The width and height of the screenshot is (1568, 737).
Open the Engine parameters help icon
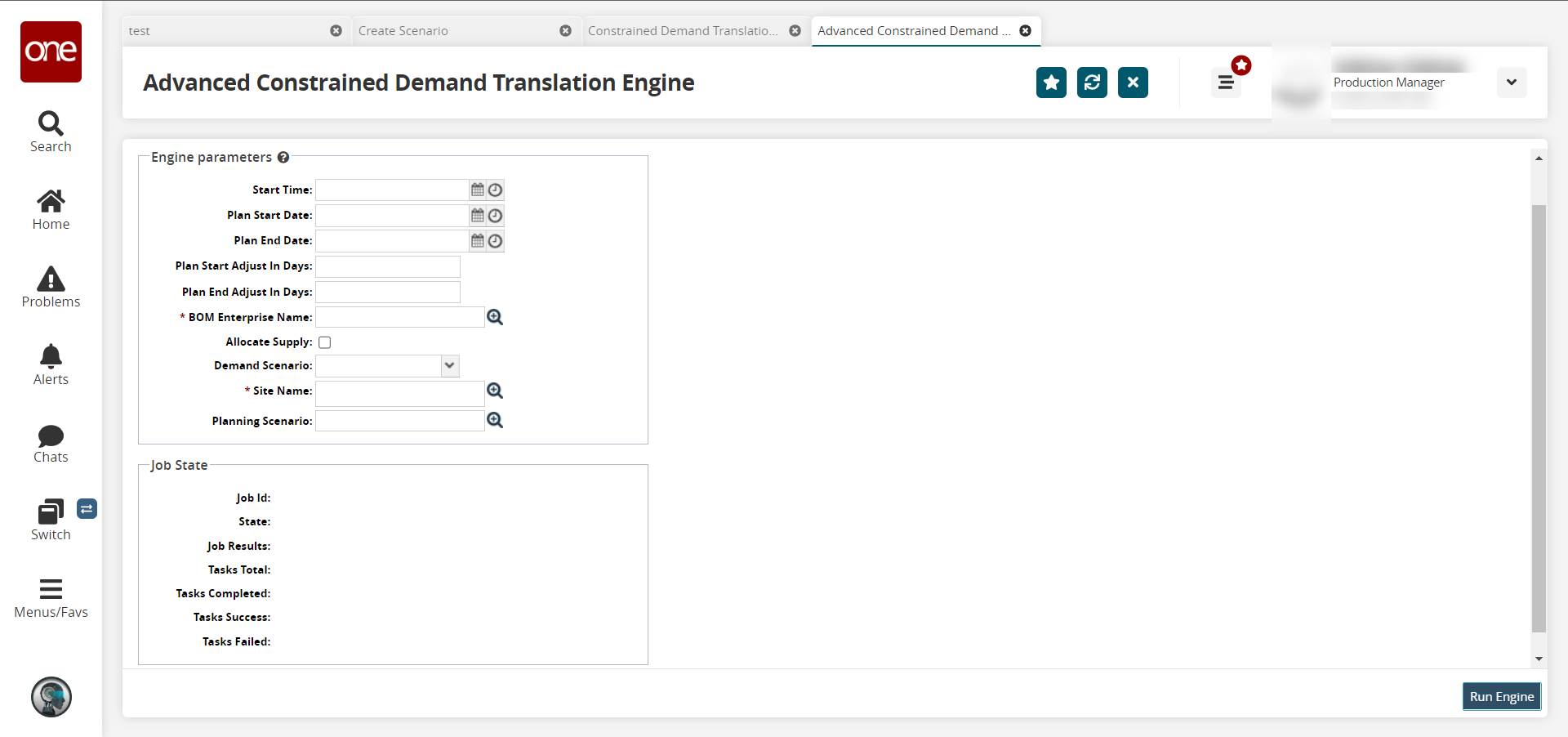(283, 157)
